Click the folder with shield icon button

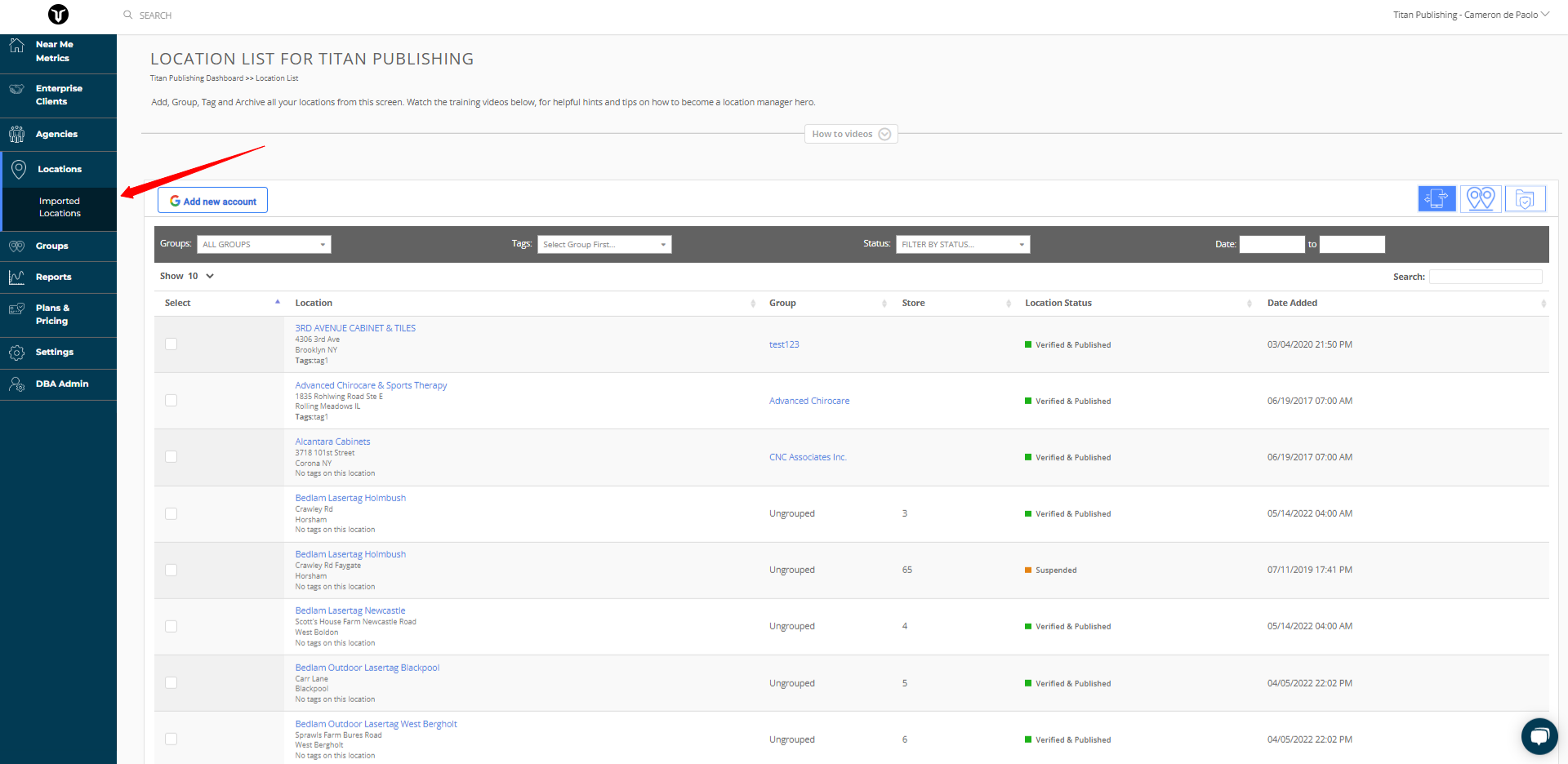click(x=1525, y=198)
